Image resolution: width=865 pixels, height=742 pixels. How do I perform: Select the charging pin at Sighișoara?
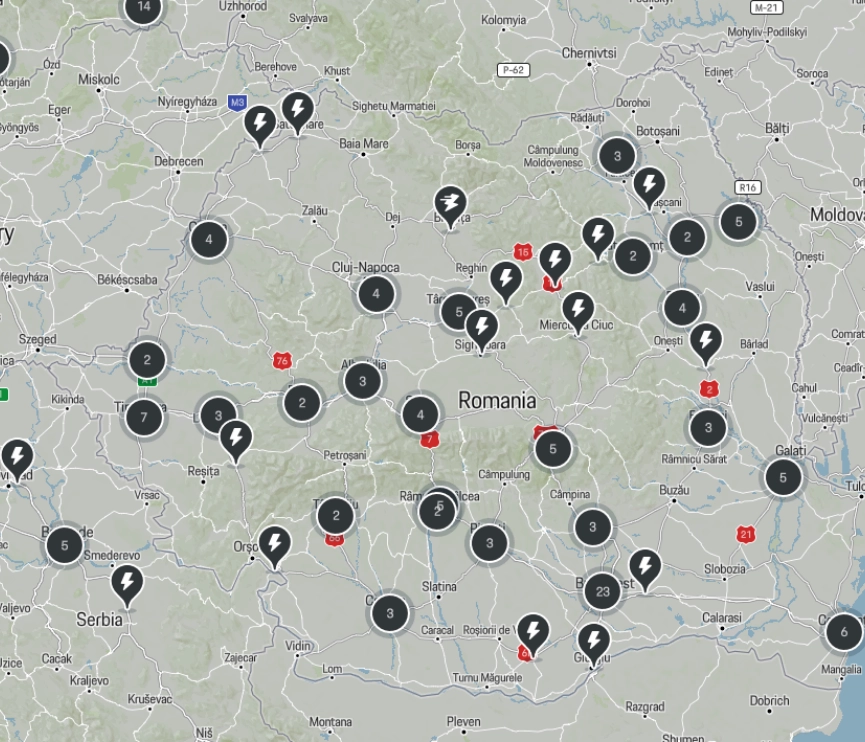482,328
